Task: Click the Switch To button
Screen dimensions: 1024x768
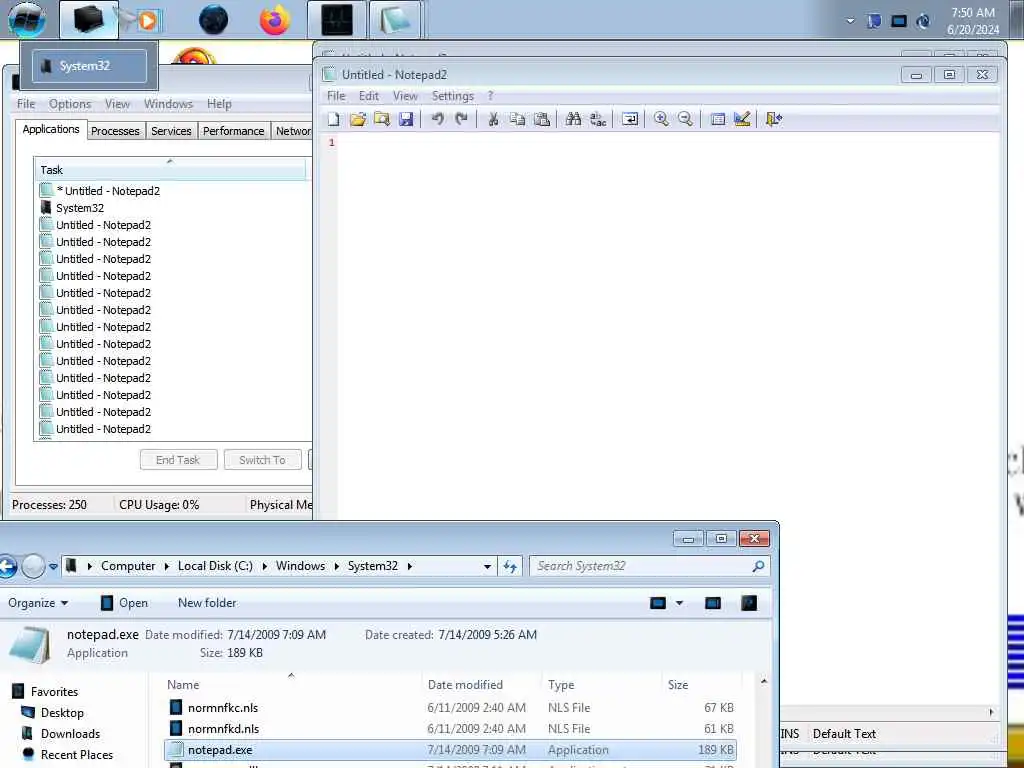Action: pos(263,460)
